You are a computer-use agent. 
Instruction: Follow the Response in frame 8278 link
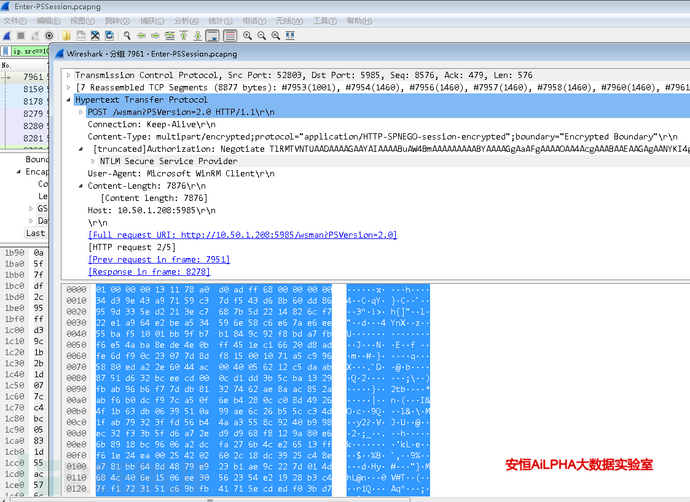pos(149,272)
